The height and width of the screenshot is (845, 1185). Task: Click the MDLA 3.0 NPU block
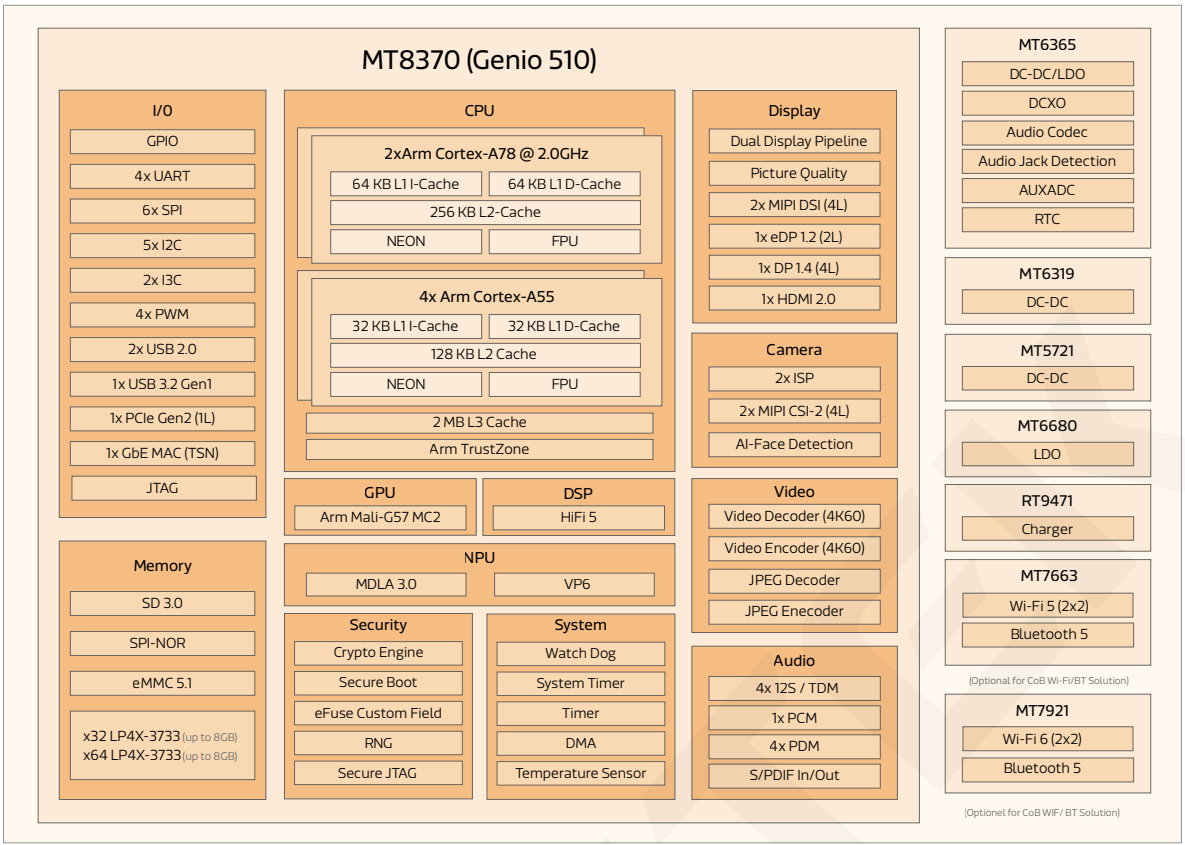point(386,584)
